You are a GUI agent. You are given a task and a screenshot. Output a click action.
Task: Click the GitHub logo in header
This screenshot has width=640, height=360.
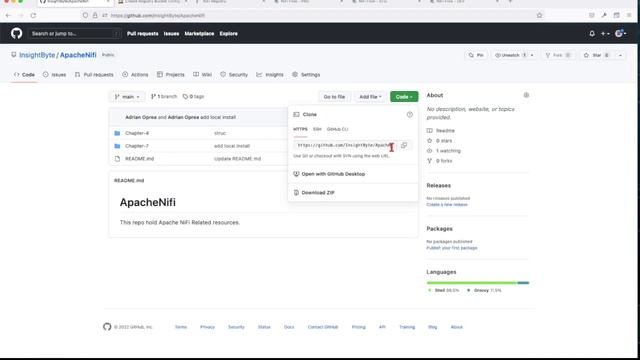pos(16,33)
